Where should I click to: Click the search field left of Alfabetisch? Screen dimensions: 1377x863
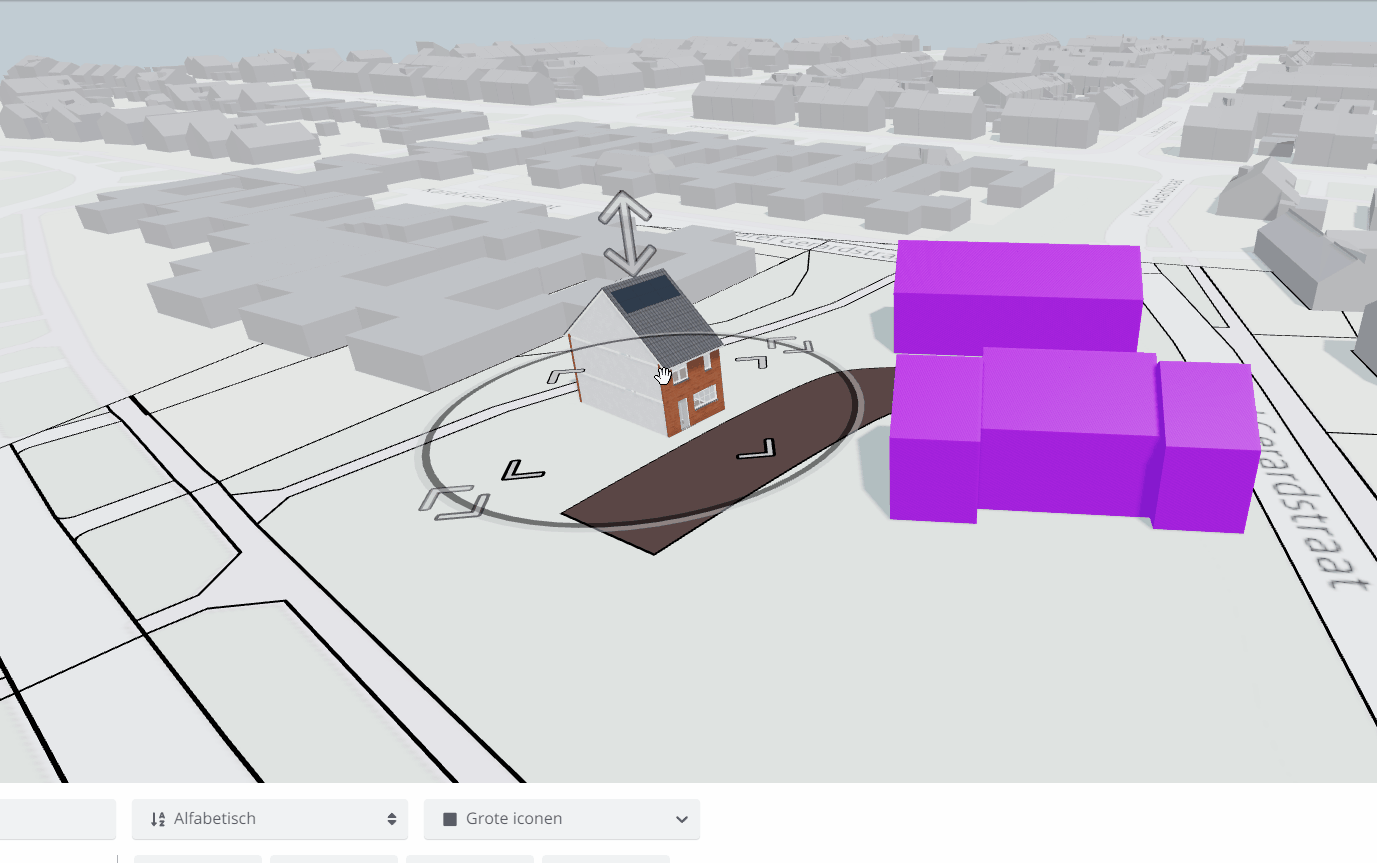coord(57,819)
